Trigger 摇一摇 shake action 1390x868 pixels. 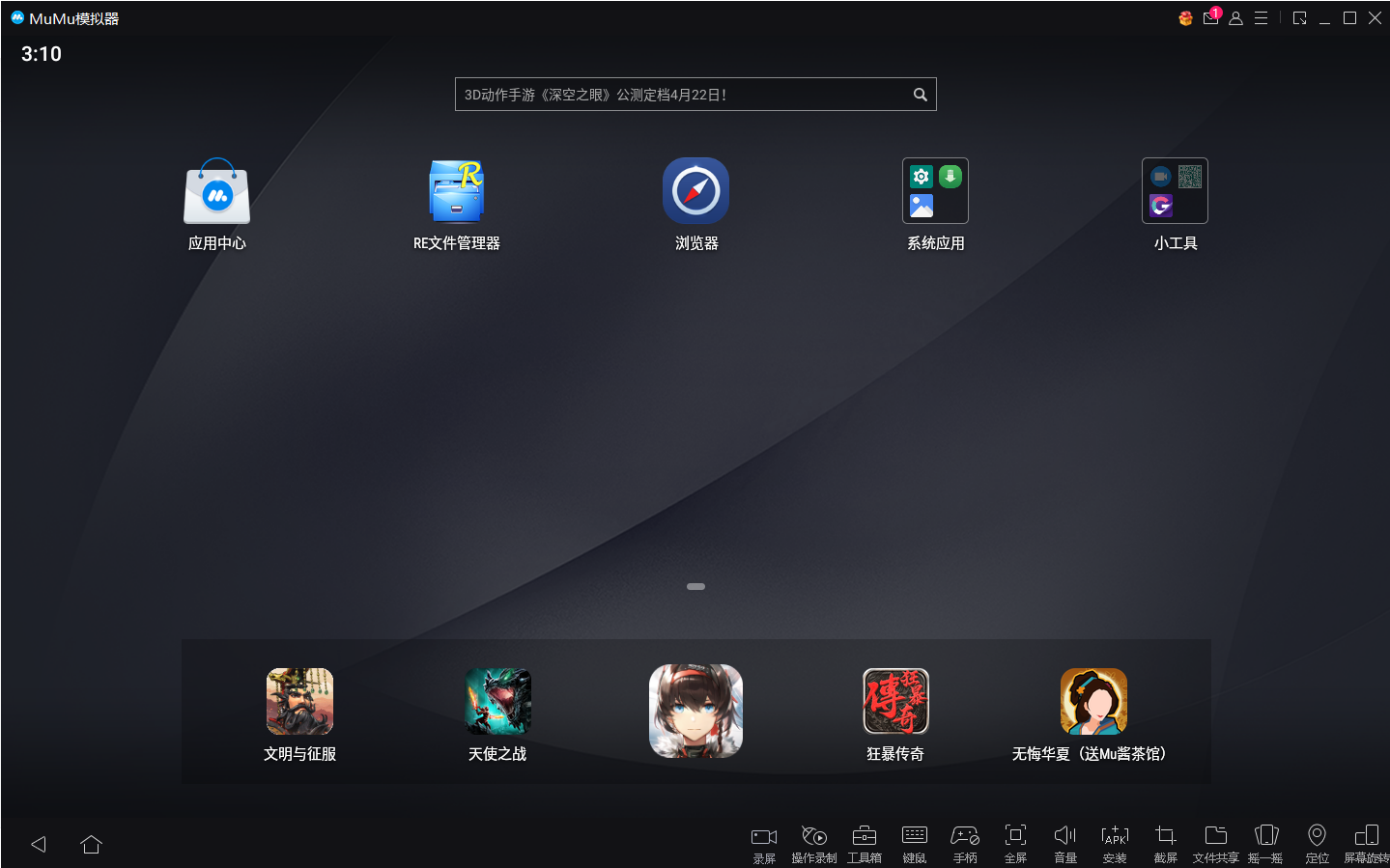[1265, 844]
